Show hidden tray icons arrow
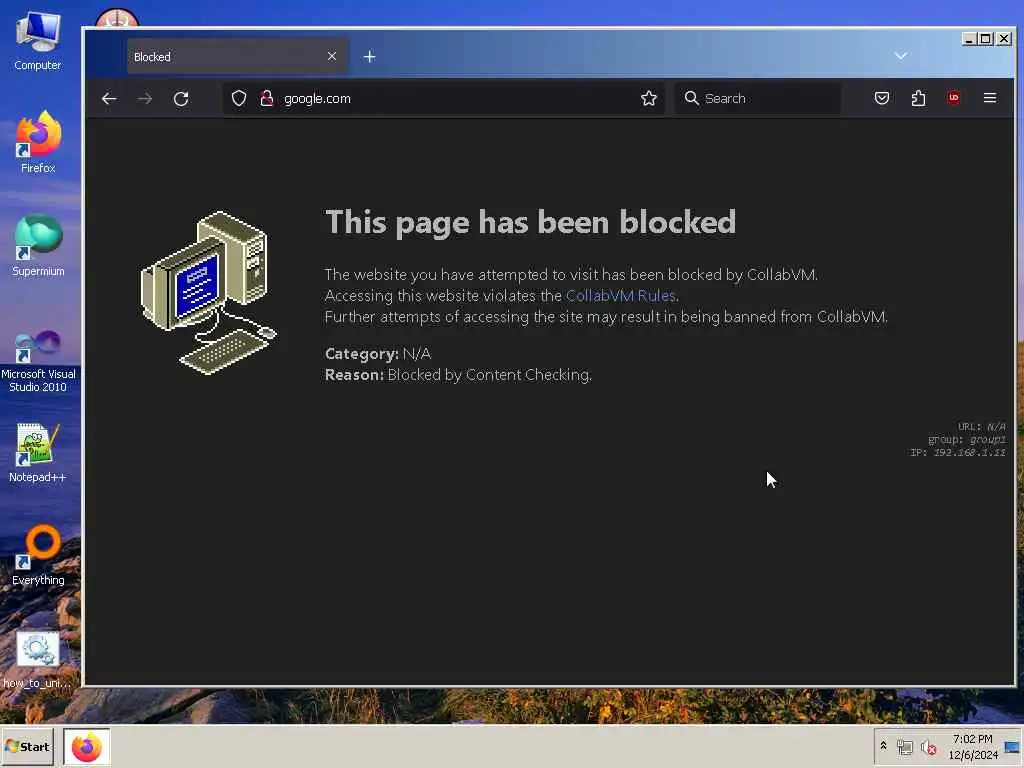This screenshot has width=1024, height=768. point(883,745)
